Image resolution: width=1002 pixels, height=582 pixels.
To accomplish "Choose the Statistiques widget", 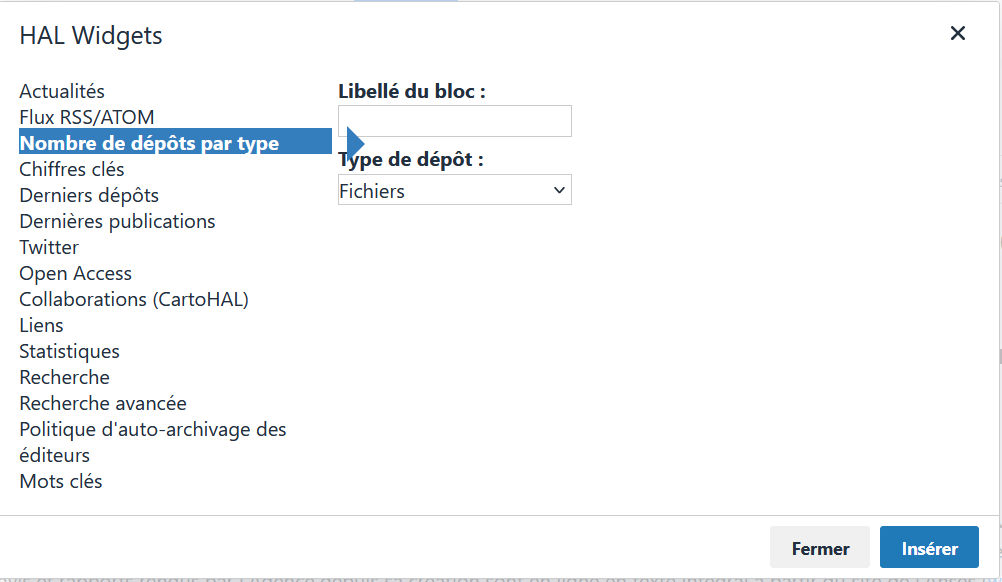I will point(69,351).
